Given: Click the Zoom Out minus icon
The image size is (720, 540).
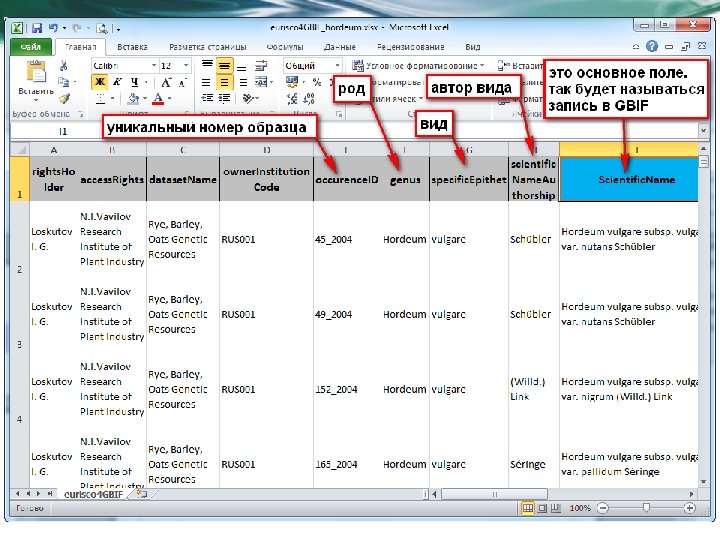Looking at the screenshot, I should tap(603, 508).
